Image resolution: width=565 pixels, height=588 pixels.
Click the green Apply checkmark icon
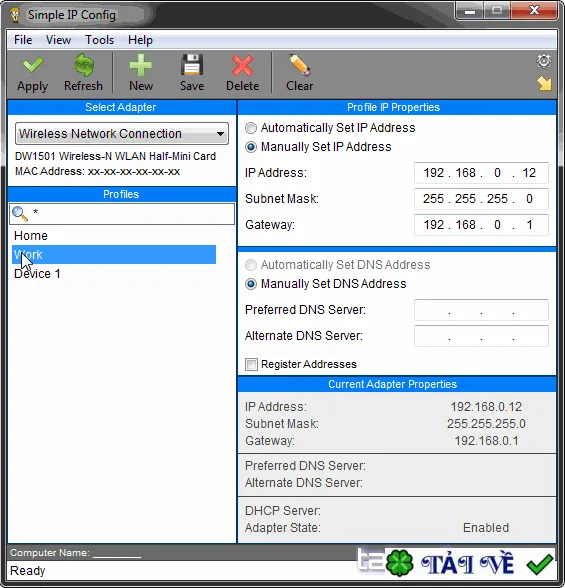coord(33,65)
